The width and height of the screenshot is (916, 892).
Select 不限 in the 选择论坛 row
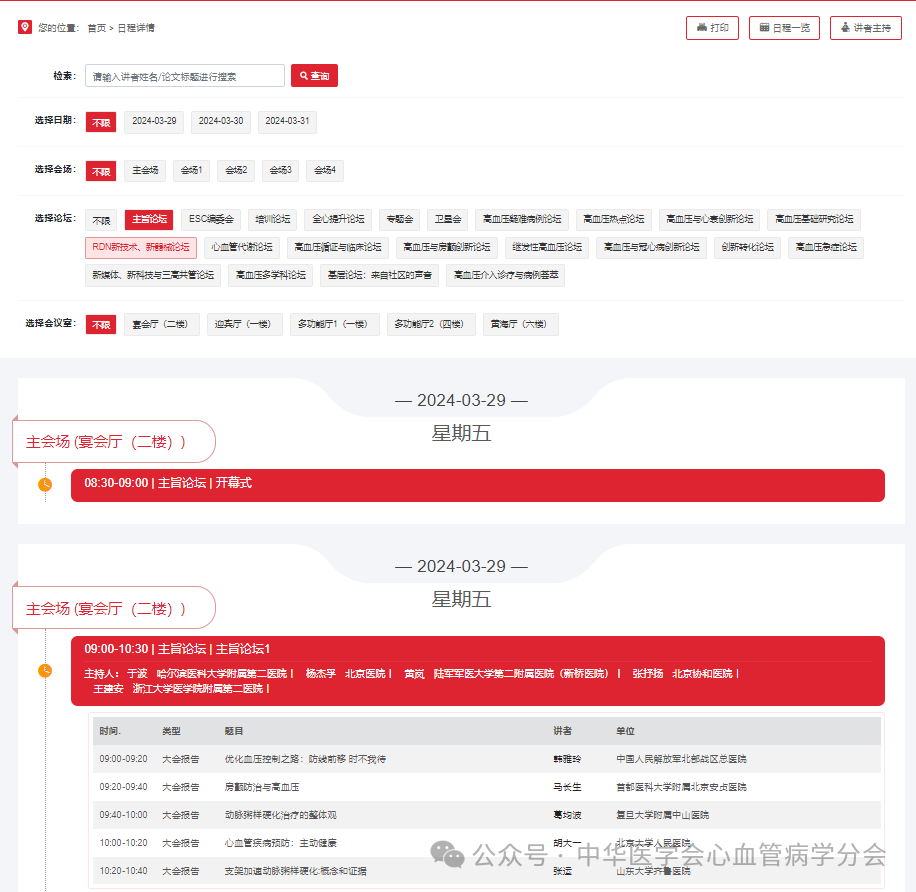coord(101,220)
